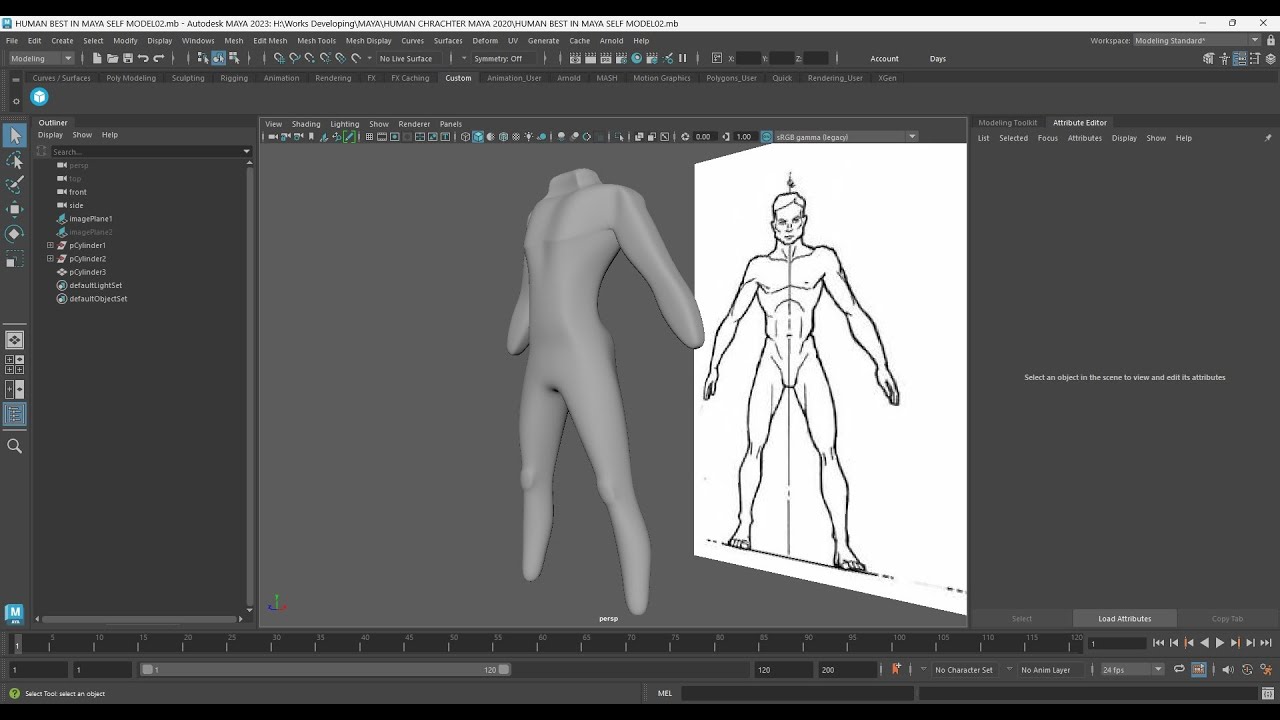Open the Script Editor icon at bottom right
Screen dimensions: 1280x720
[x=1266, y=693]
